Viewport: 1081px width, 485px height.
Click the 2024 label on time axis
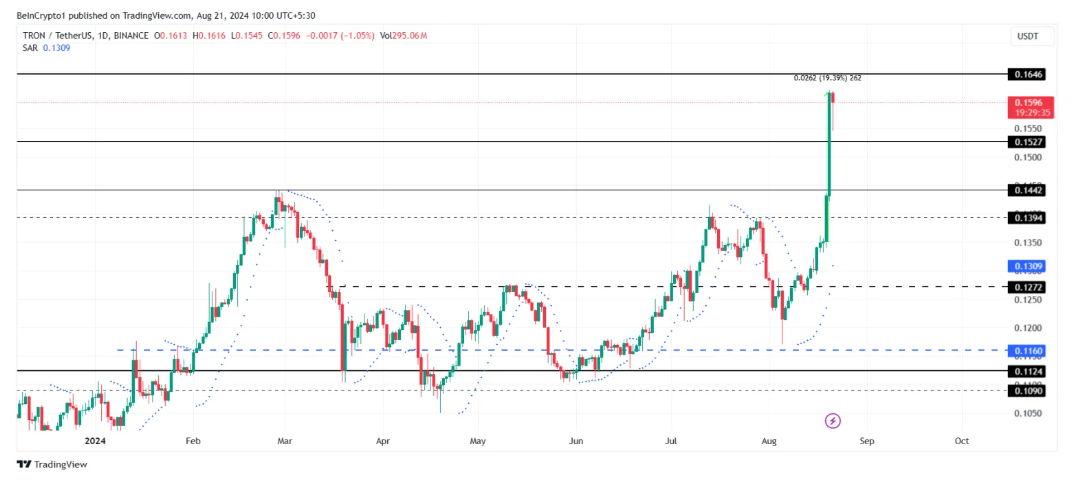[96, 439]
